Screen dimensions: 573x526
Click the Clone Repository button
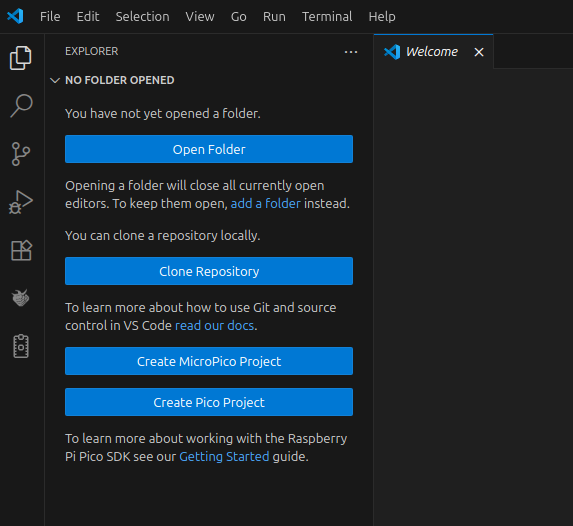click(209, 271)
